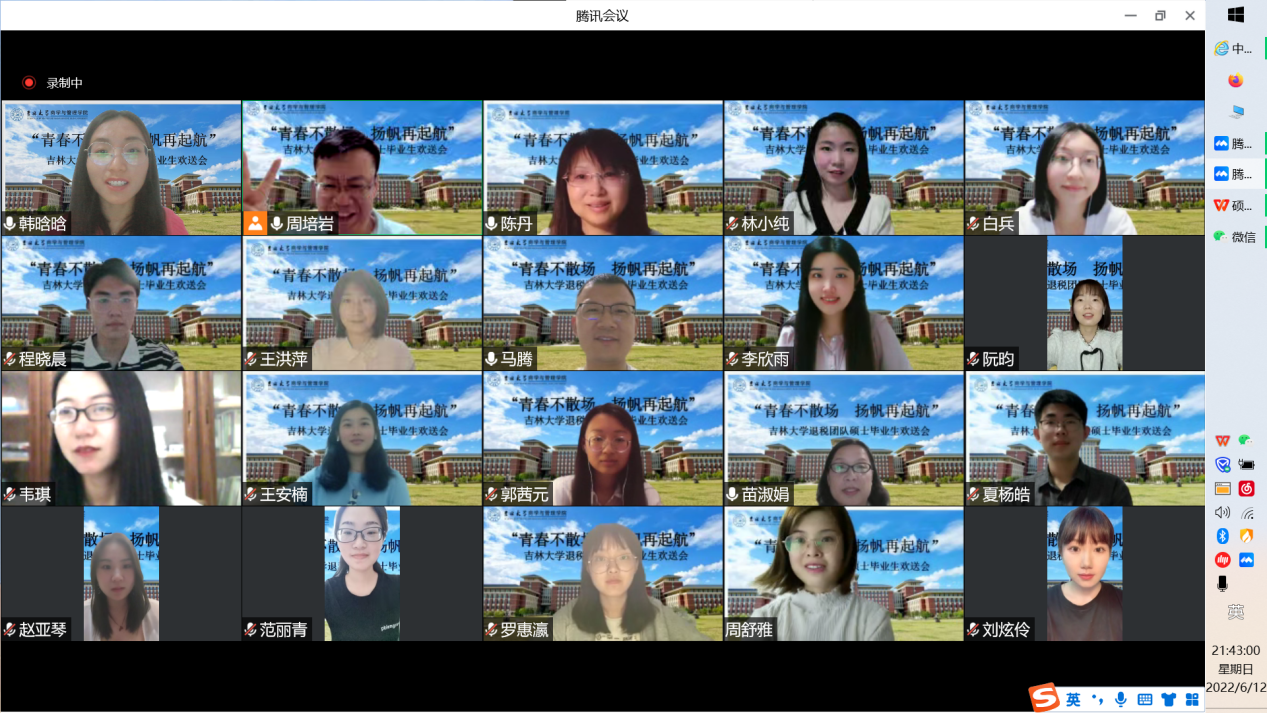Open Sogou voice input microphone

1121,699
